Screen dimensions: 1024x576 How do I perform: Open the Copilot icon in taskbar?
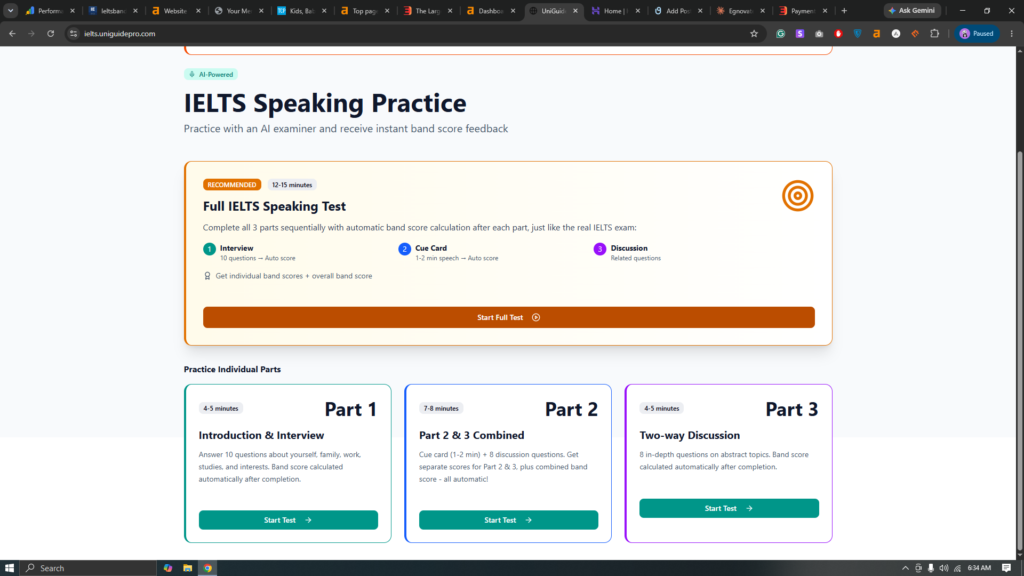click(168, 568)
